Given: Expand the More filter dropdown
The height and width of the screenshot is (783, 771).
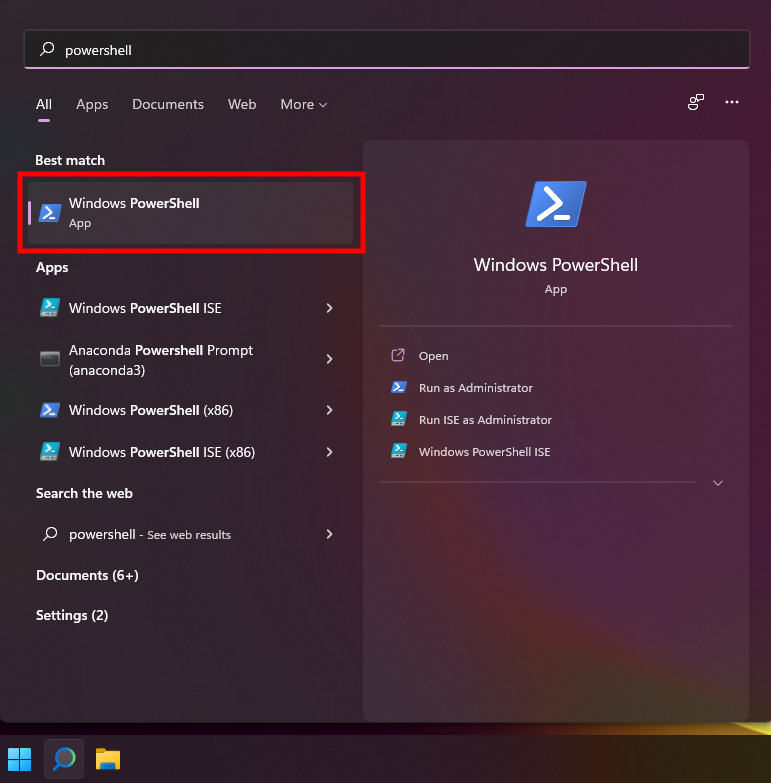Looking at the screenshot, I should [x=303, y=104].
